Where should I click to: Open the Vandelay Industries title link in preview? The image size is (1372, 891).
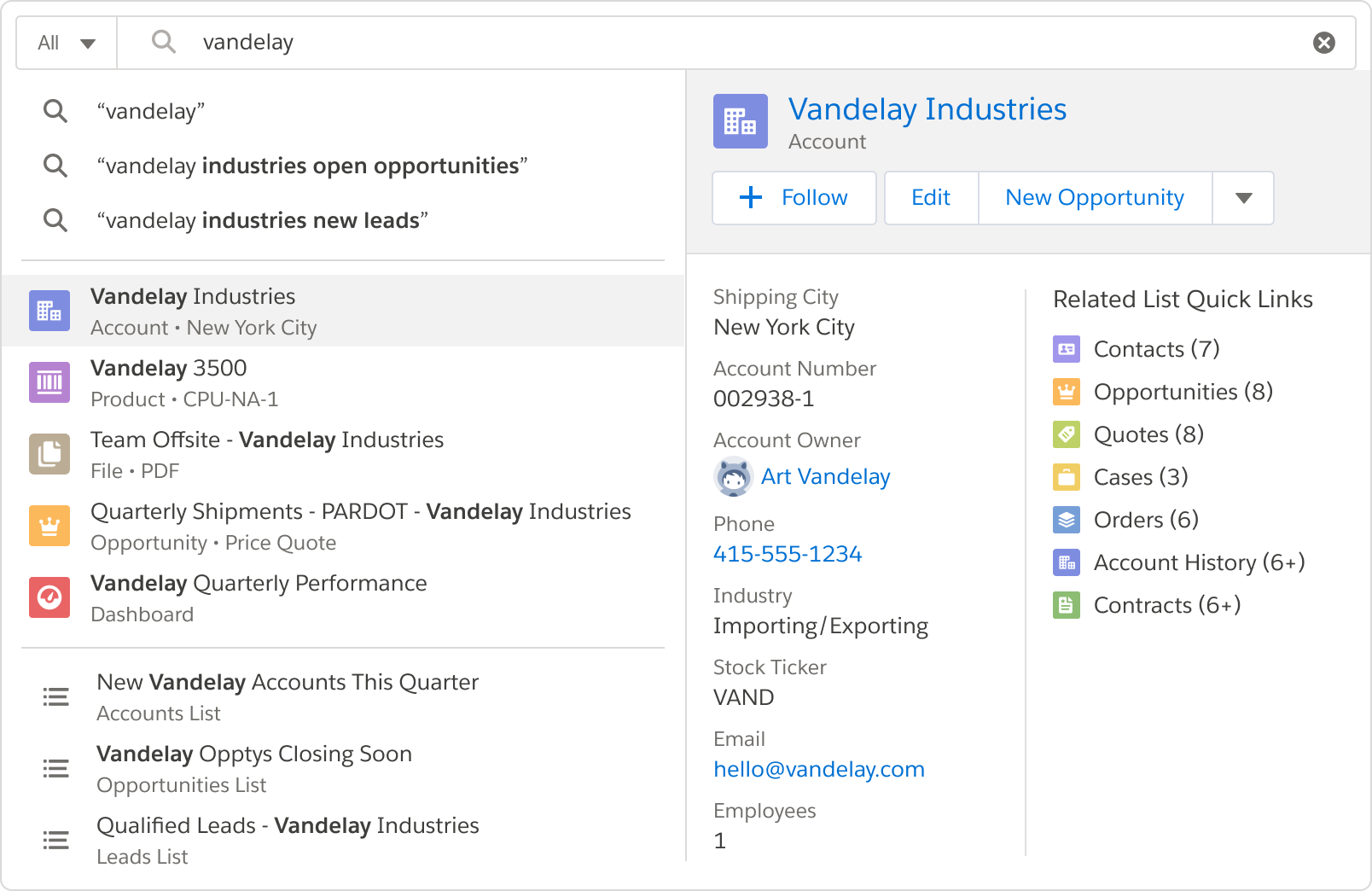(x=927, y=109)
